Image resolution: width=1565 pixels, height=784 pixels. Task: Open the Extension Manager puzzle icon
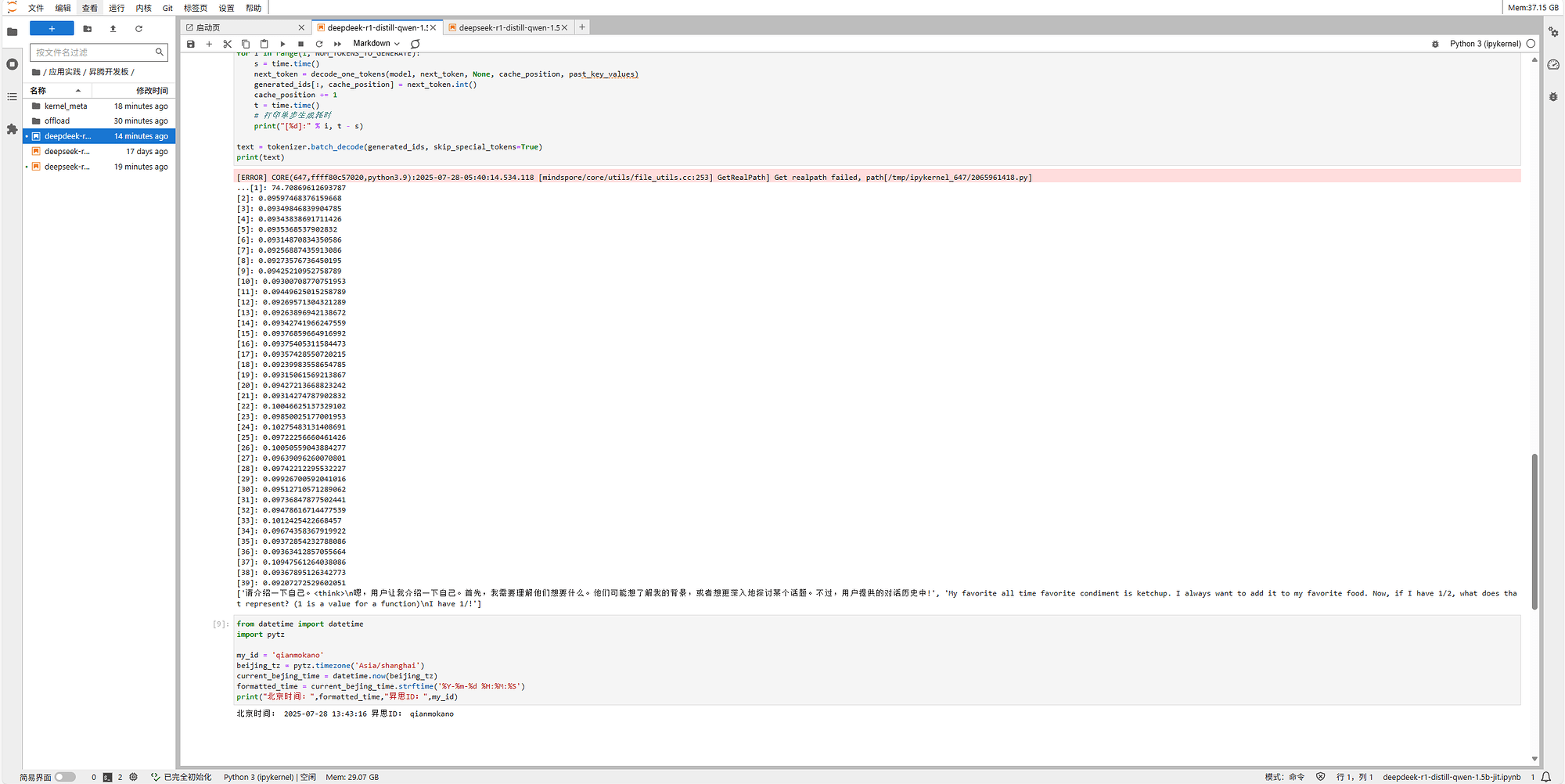pyautogui.click(x=12, y=129)
